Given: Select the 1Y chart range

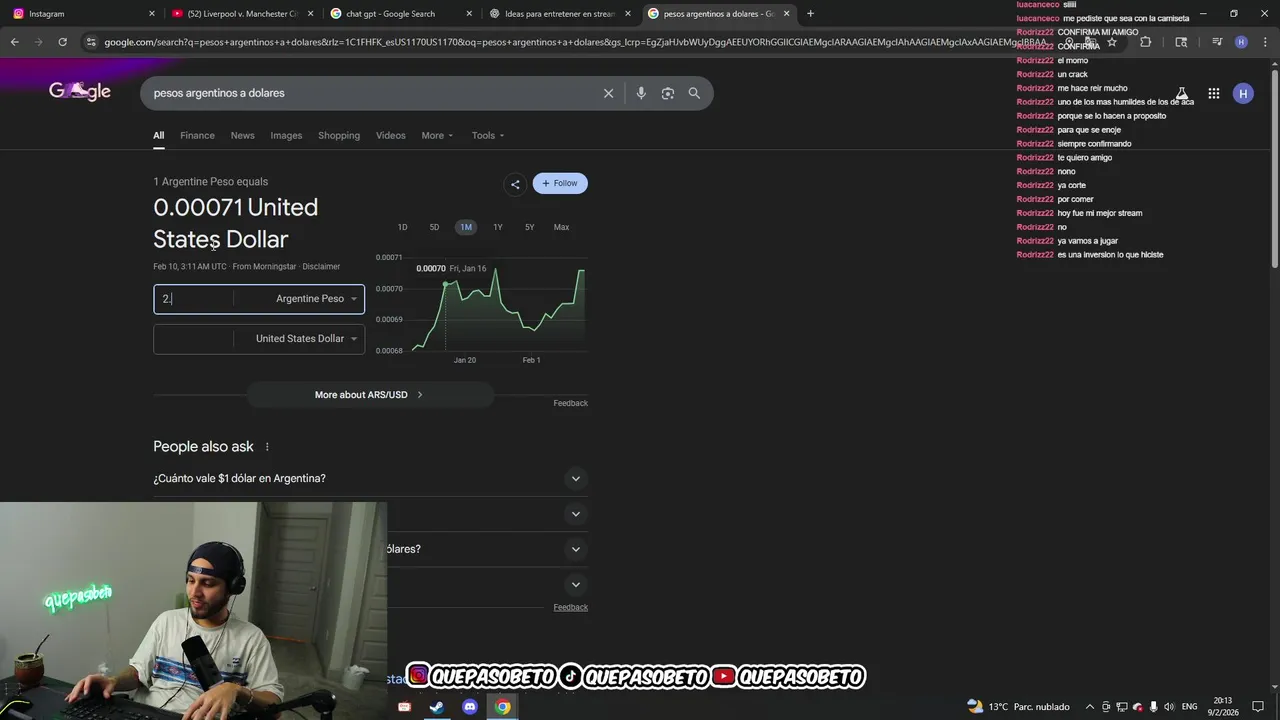Looking at the screenshot, I should point(498,227).
